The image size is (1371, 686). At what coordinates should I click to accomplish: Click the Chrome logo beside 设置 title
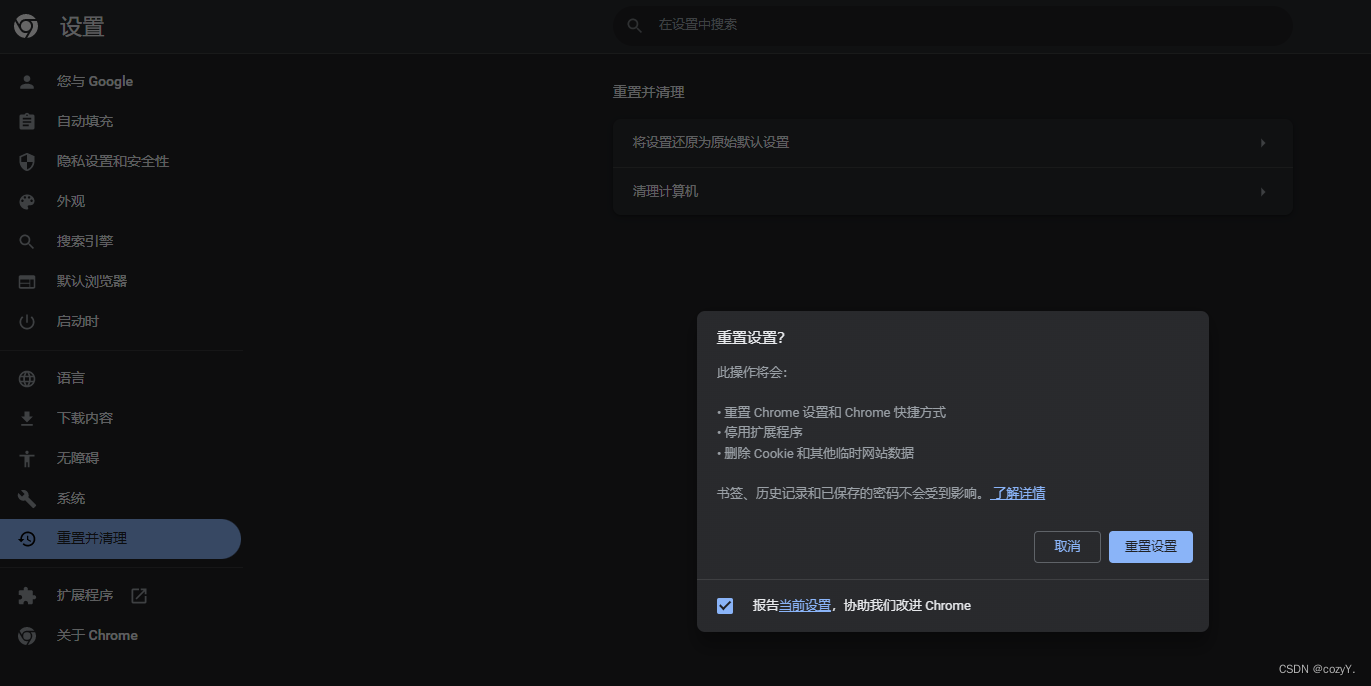click(26, 27)
